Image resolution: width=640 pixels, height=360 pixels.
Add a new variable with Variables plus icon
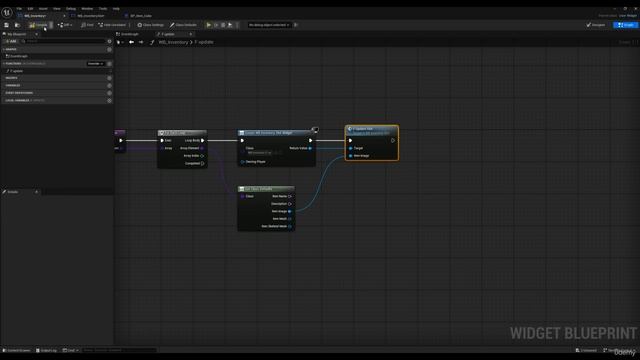pyautogui.click(x=109, y=86)
